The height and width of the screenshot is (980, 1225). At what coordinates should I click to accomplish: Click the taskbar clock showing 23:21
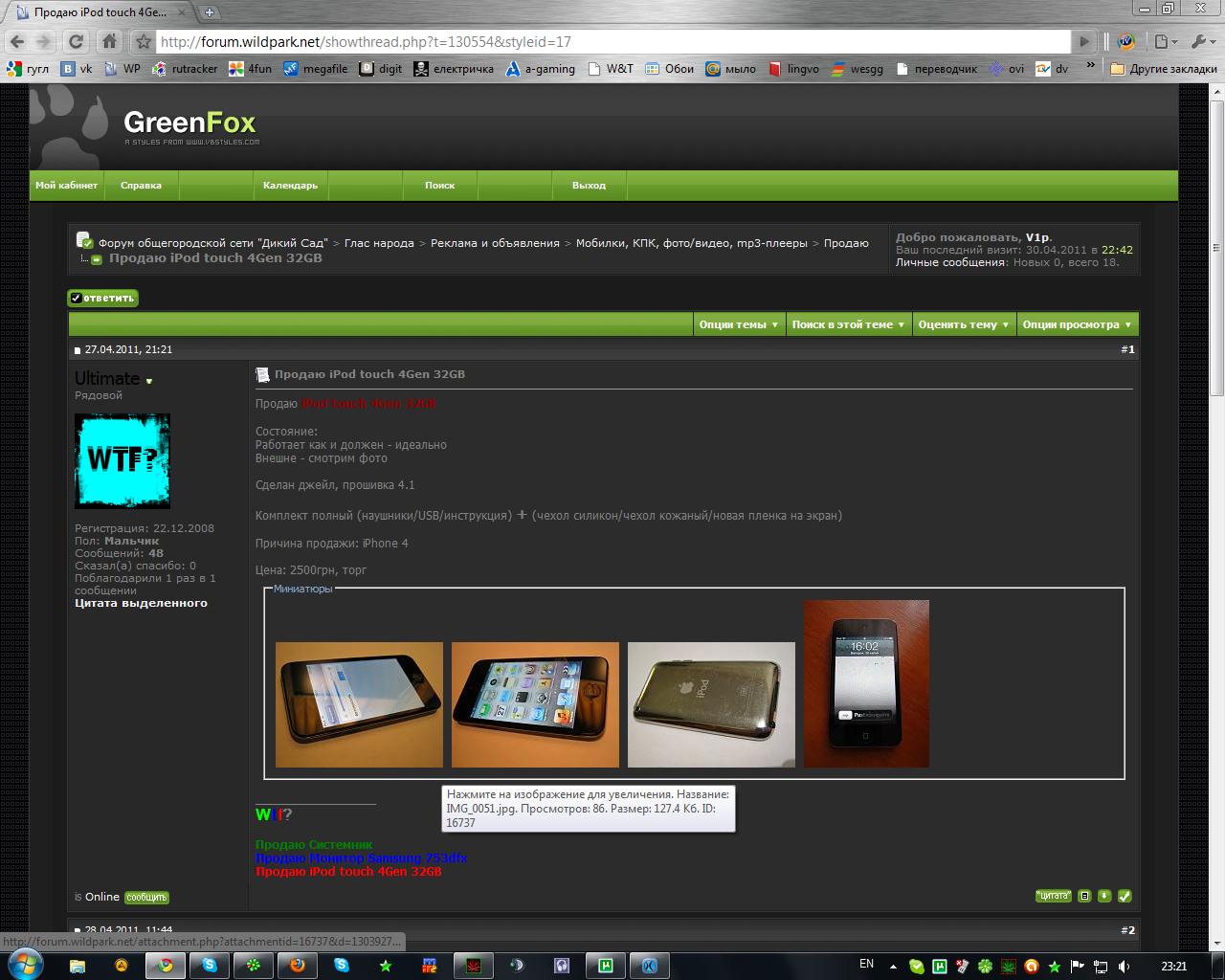[x=1174, y=967]
